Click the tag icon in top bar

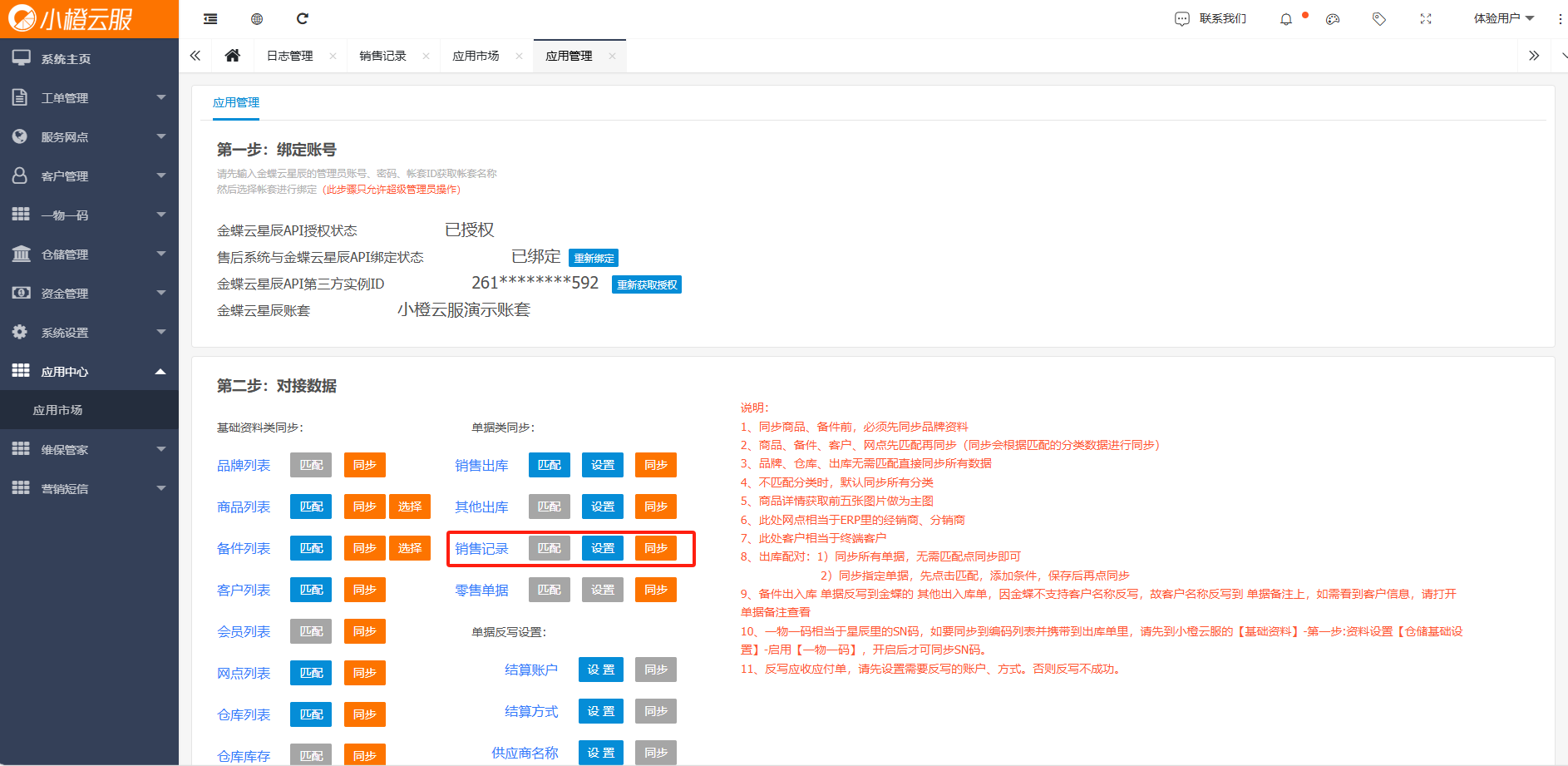1379,18
